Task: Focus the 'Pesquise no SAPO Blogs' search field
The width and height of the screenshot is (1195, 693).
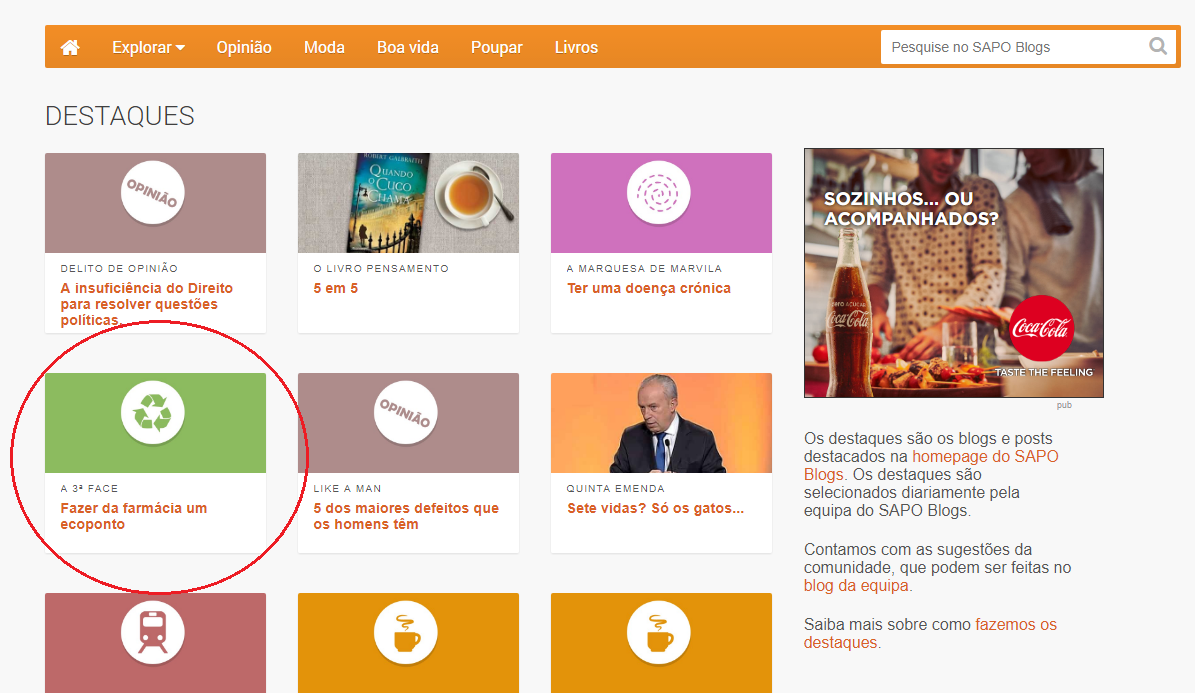Action: 1010,47
